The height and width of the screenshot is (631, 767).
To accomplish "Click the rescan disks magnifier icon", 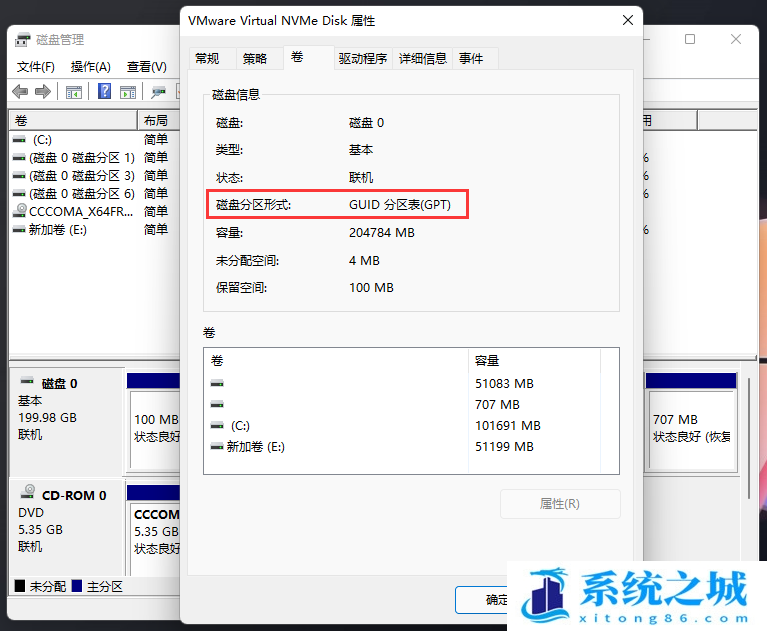I will (158, 91).
